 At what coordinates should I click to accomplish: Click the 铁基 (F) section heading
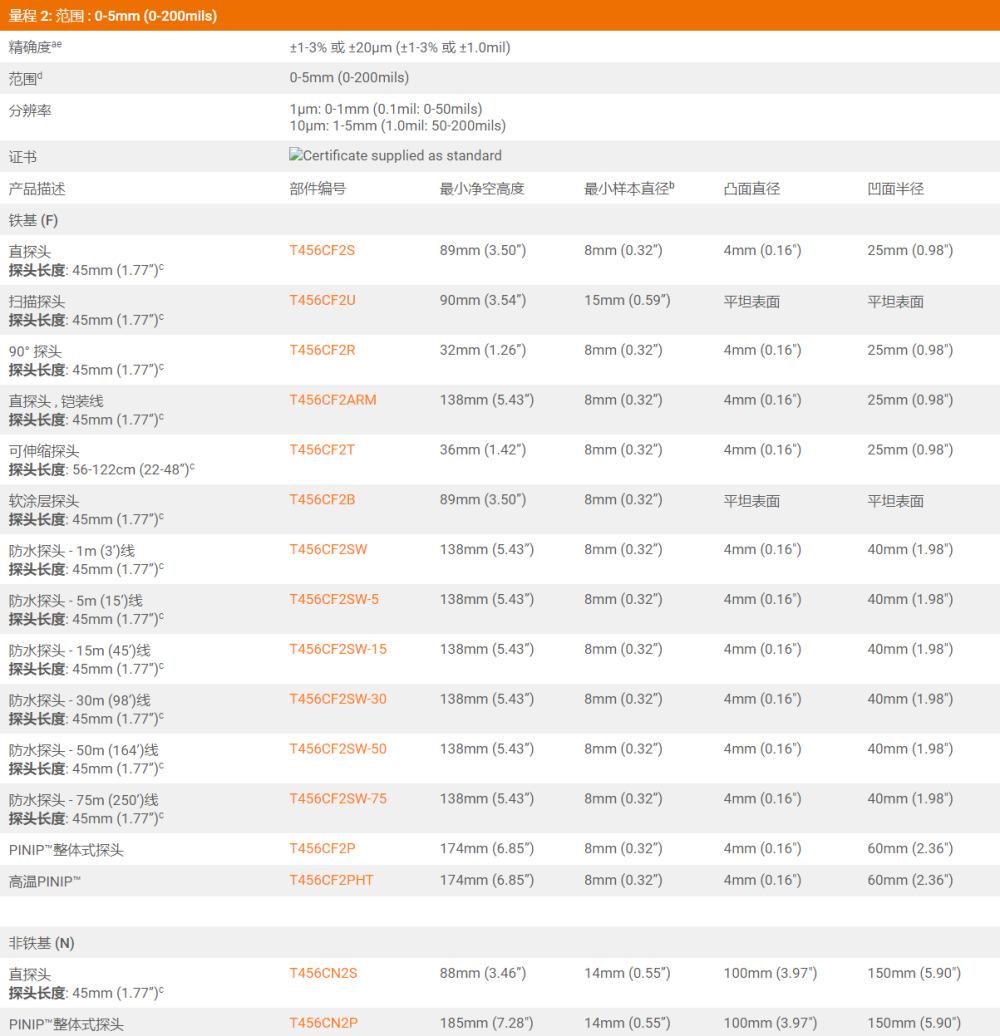(x=33, y=220)
